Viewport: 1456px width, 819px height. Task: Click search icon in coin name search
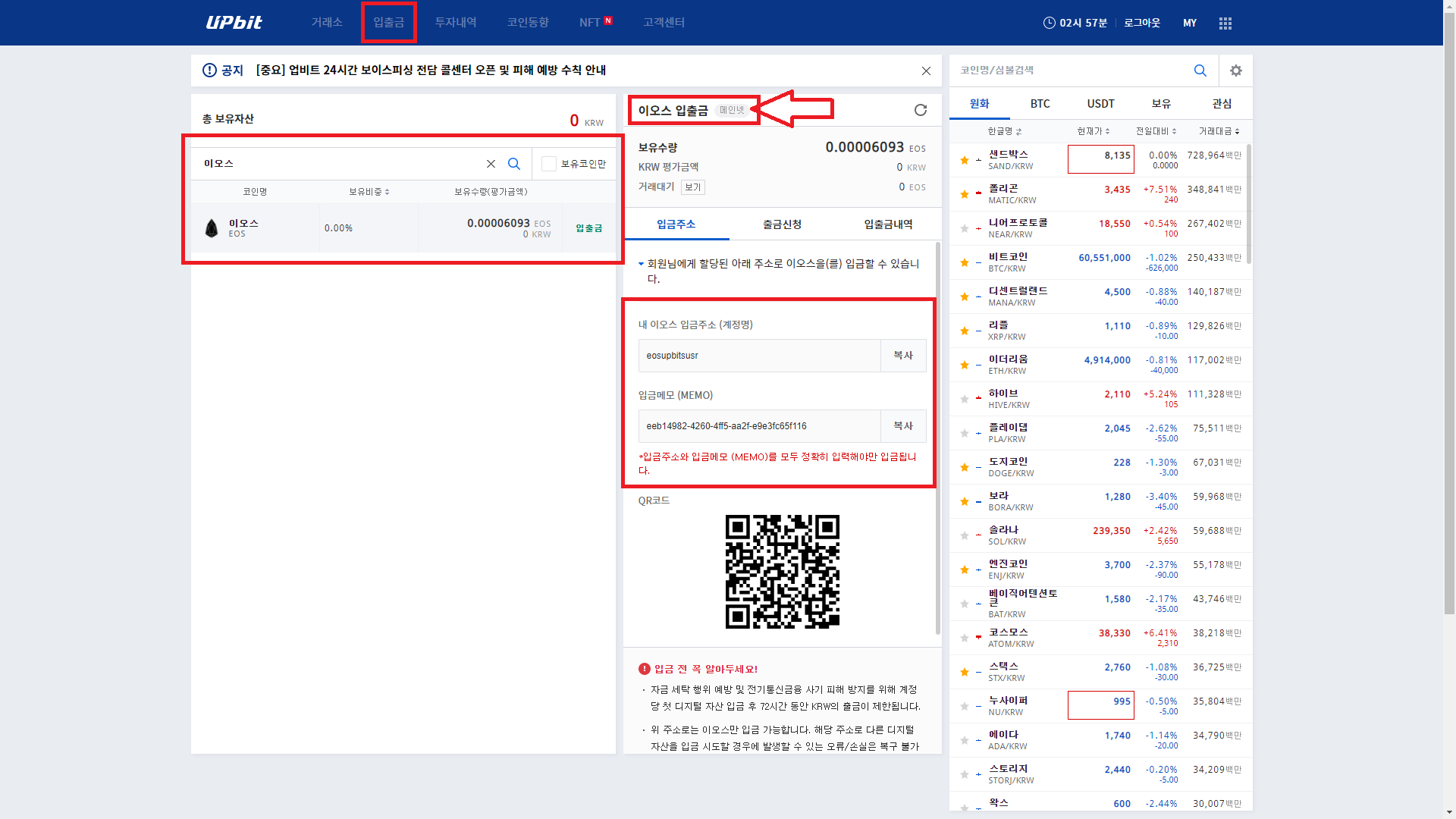[x=1200, y=71]
